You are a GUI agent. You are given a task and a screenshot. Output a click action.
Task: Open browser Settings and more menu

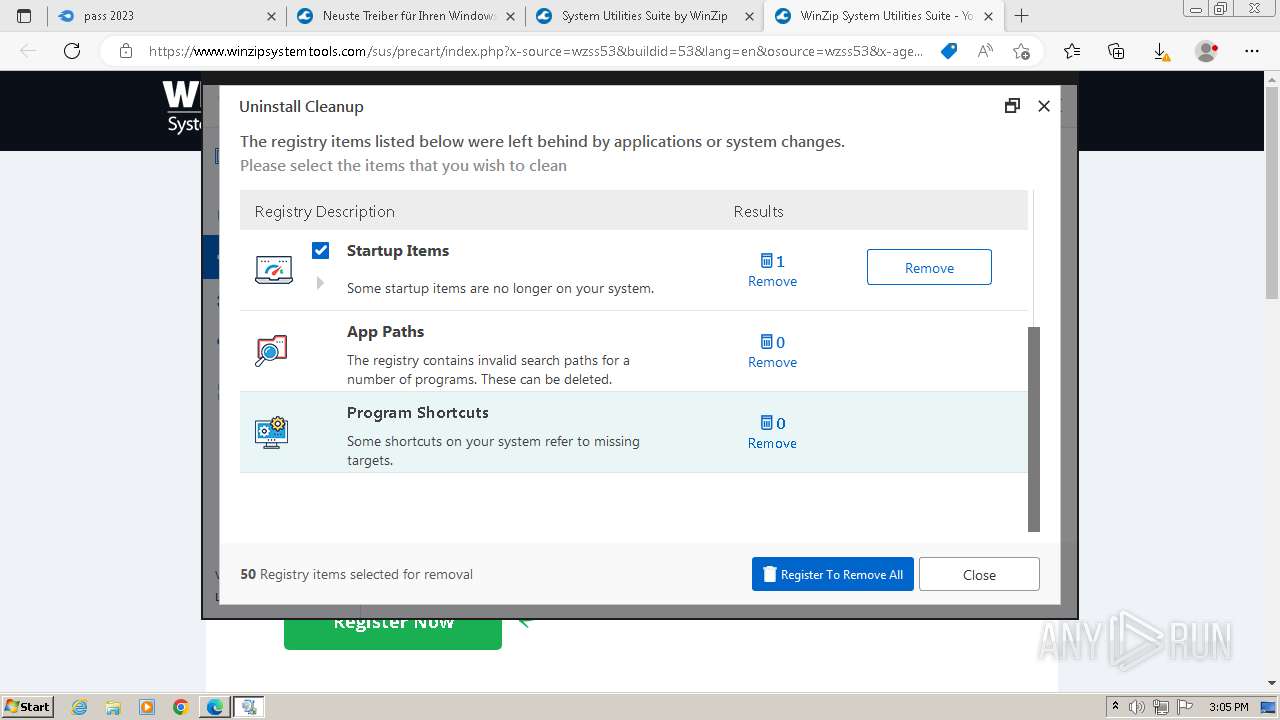point(1252,51)
